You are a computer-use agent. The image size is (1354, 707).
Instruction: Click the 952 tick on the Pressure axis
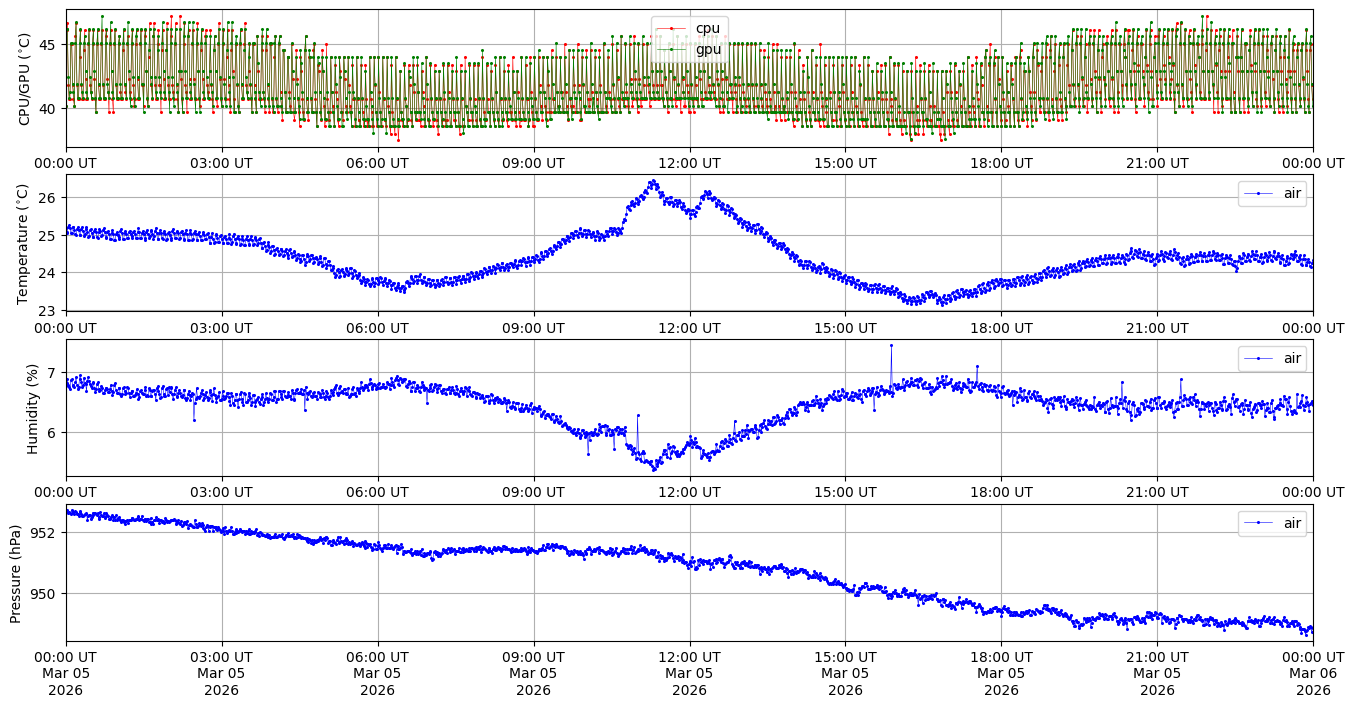[46, 533]
